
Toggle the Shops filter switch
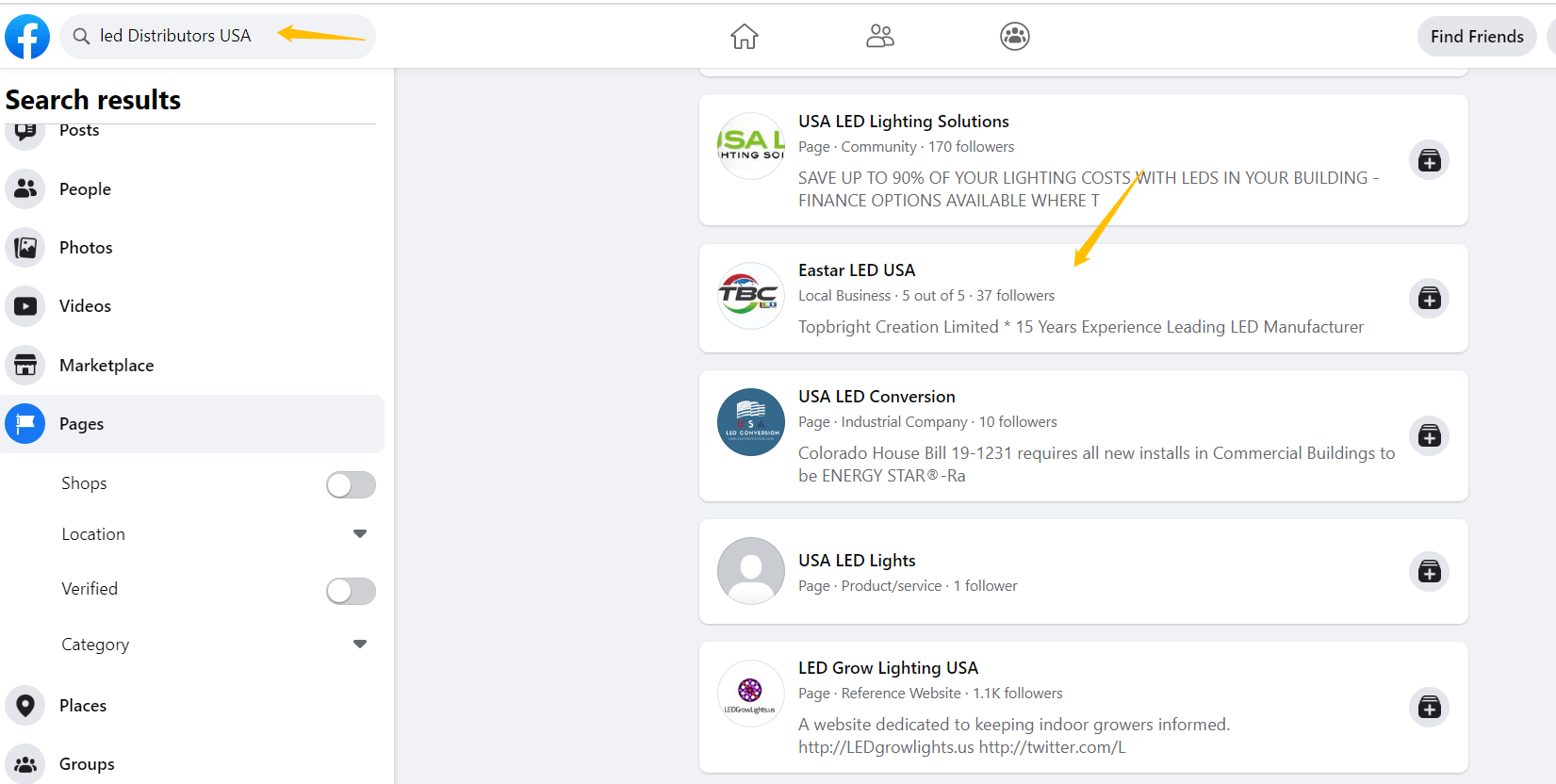click(x=351, y=485)
